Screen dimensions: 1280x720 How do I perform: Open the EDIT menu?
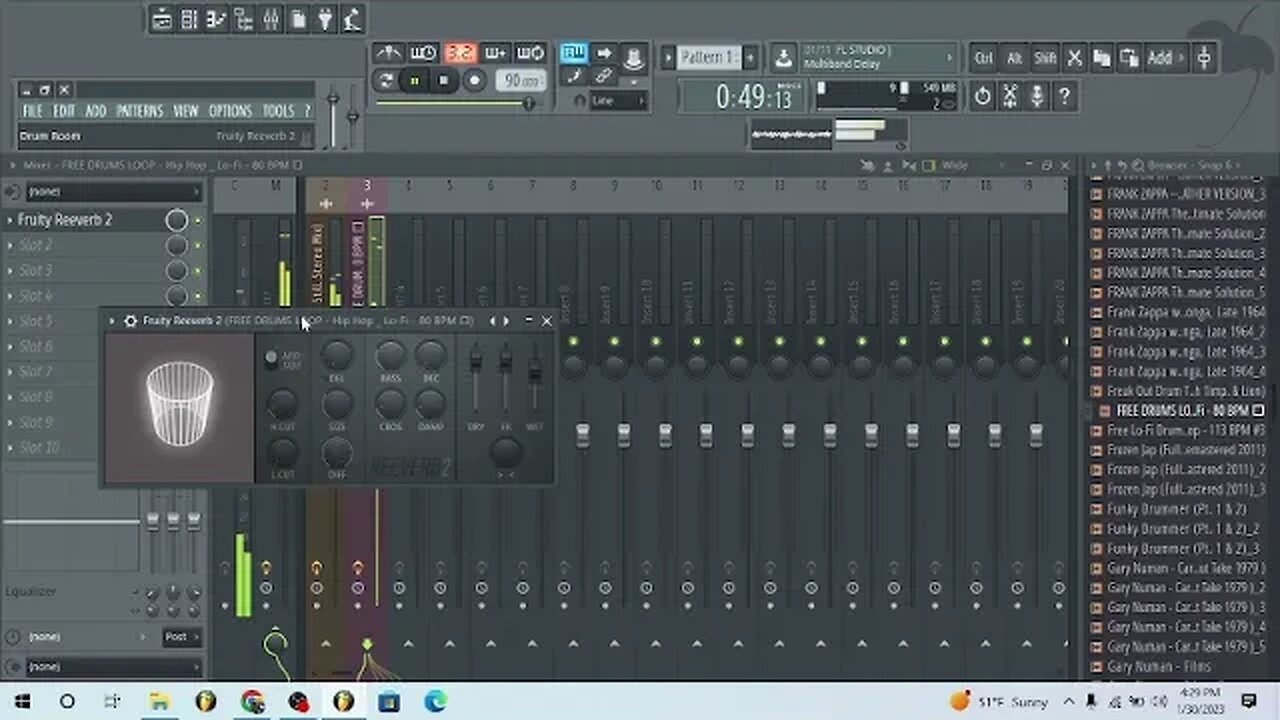(x=64, y=111)
